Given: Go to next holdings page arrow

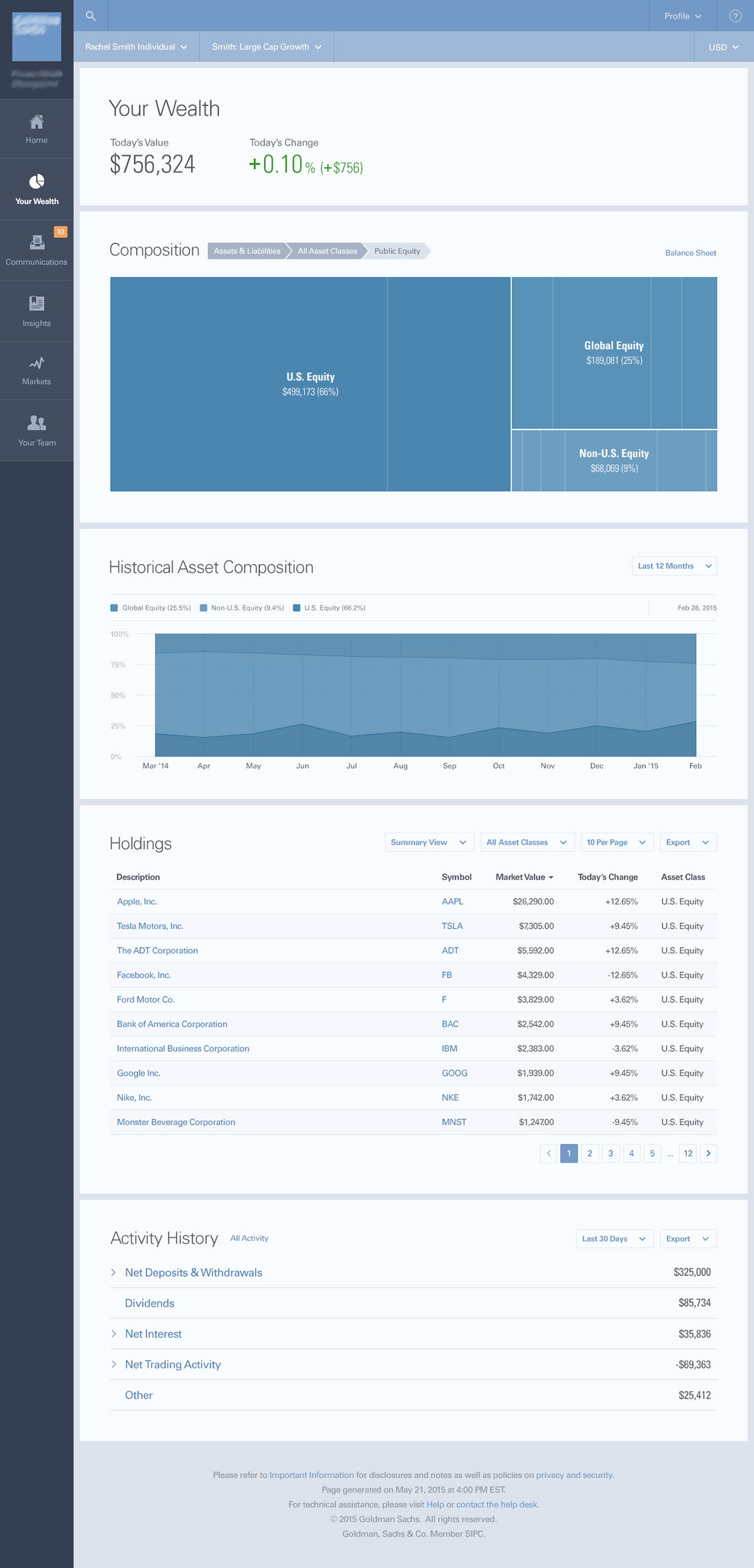Looking at the screenshot, I should pyautogui.click(x=708, y=1153).
